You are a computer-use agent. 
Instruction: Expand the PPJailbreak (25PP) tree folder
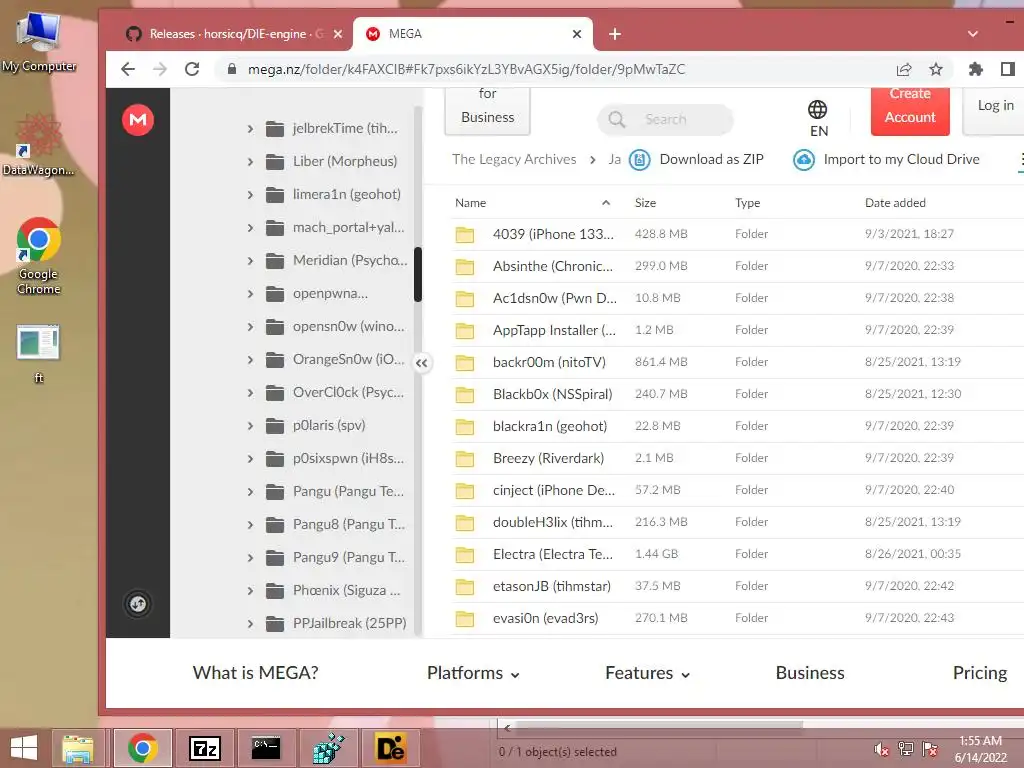click(250, 624)
